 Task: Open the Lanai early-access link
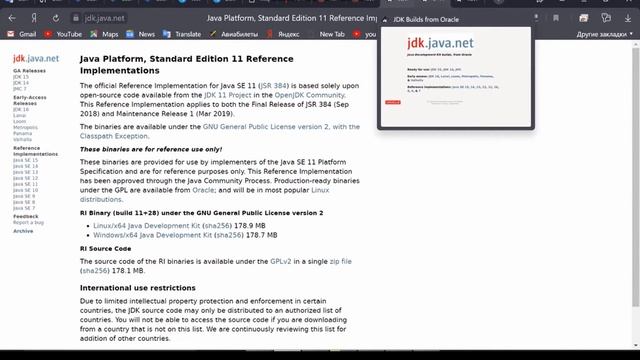(19, 116)
